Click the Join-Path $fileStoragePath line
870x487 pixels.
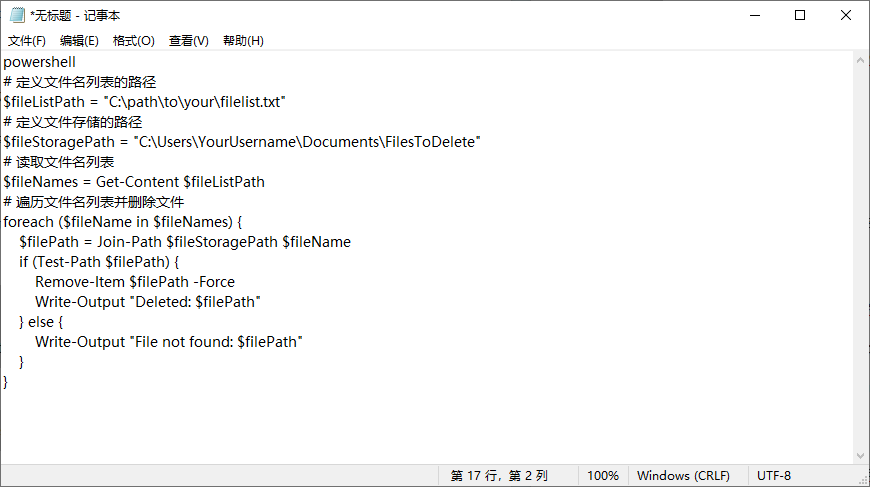[185, 242]
